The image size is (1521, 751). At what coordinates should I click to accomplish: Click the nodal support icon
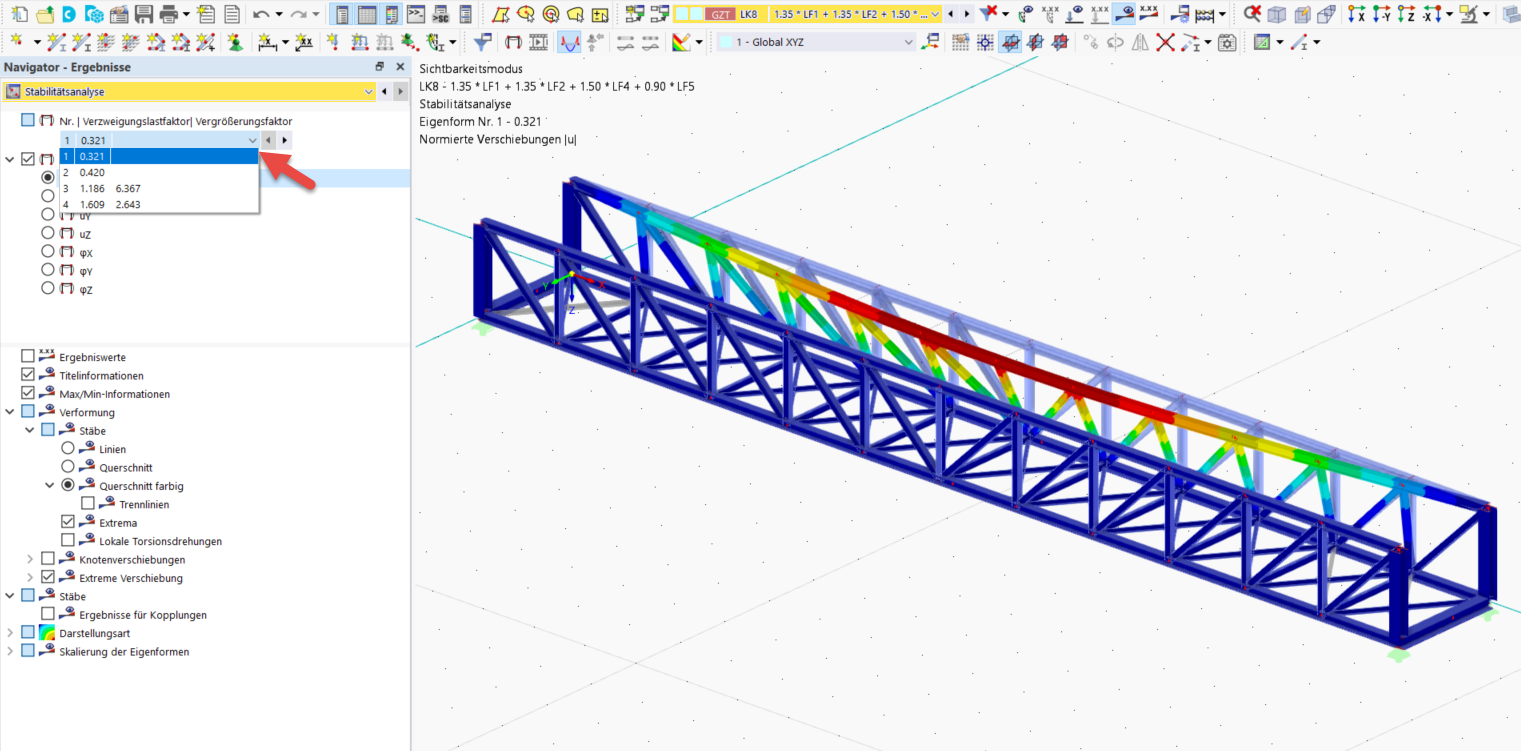(234, 42)
